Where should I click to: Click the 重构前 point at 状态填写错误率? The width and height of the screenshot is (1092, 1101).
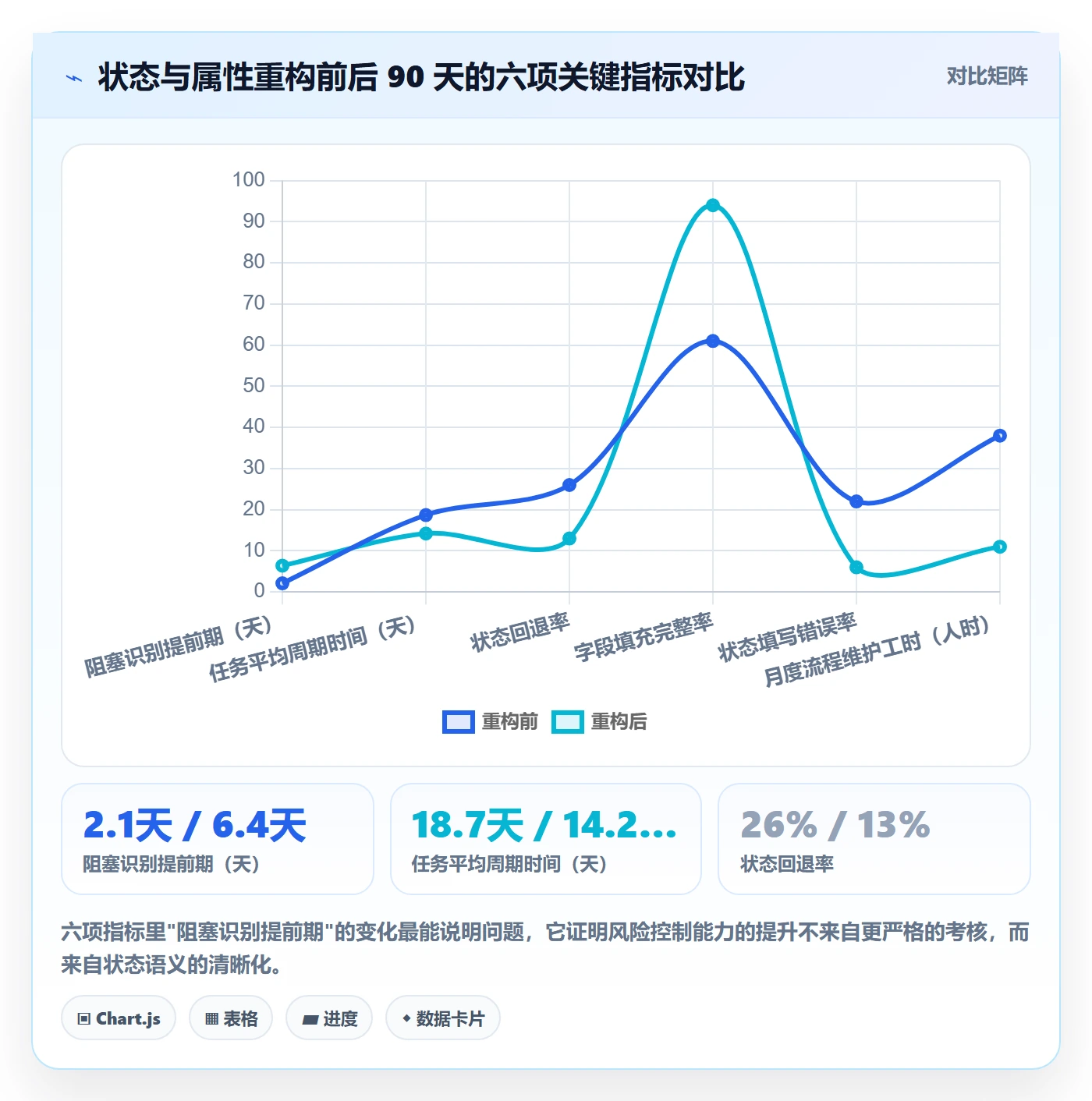pyautogui.click(x=856, y=501)
